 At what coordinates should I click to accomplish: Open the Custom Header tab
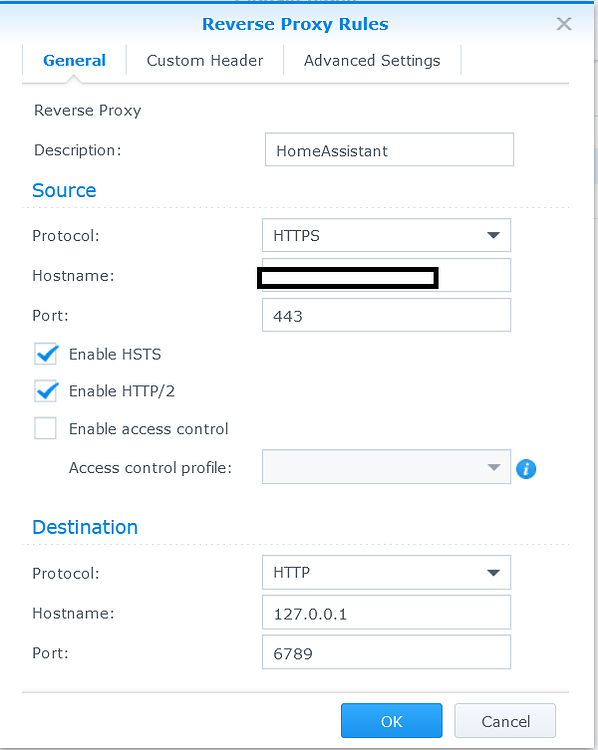(x=205, y=61)
